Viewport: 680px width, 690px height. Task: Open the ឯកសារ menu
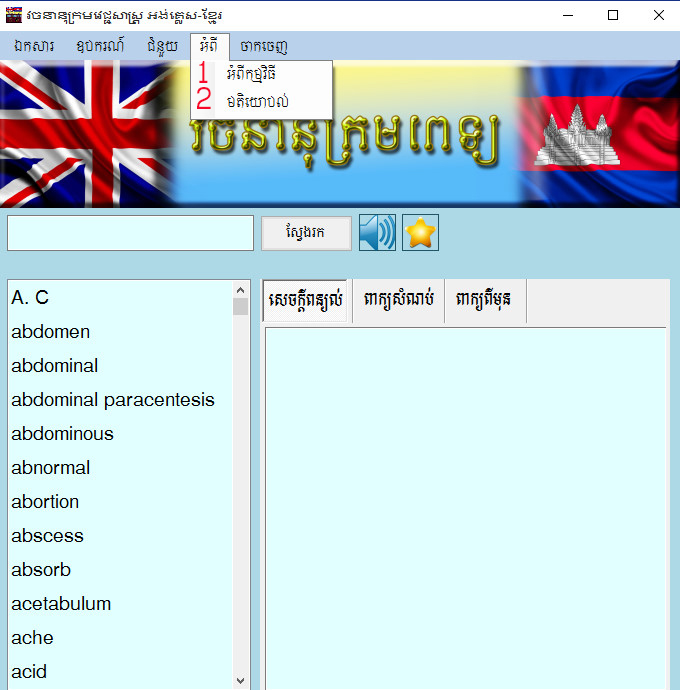coord(34,46)
